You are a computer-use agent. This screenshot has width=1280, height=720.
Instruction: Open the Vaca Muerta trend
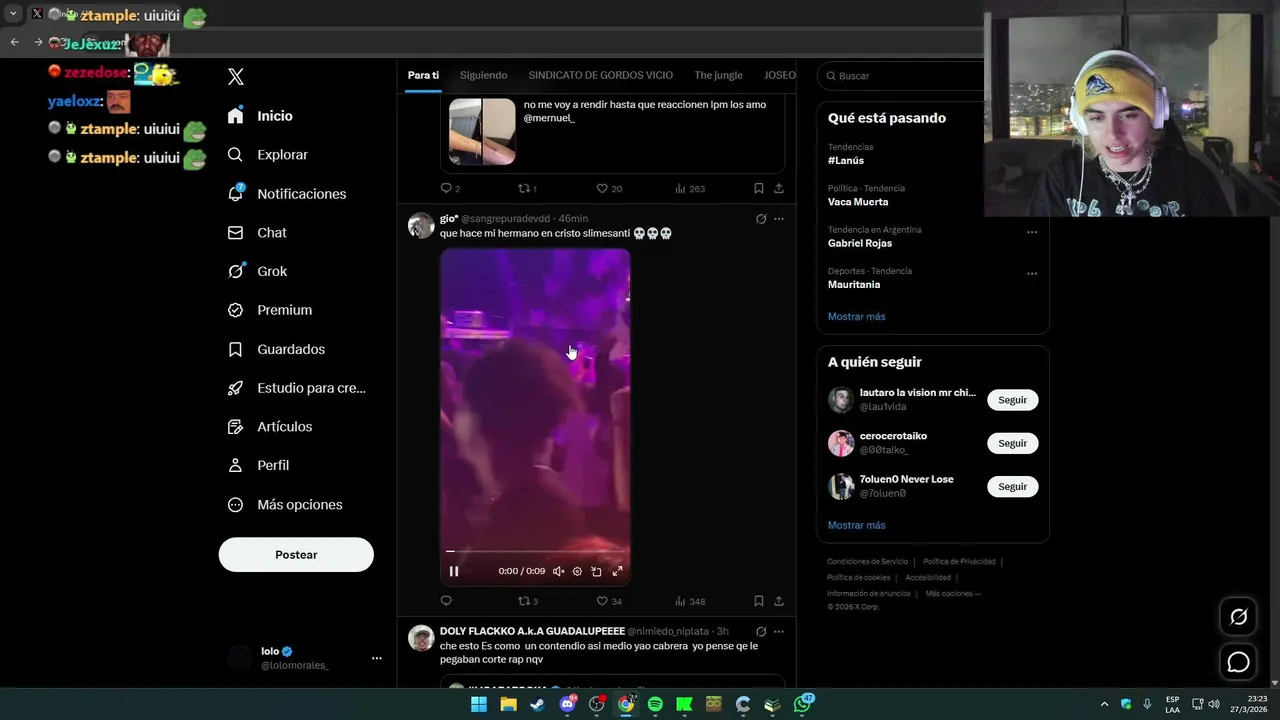(858, 202)
